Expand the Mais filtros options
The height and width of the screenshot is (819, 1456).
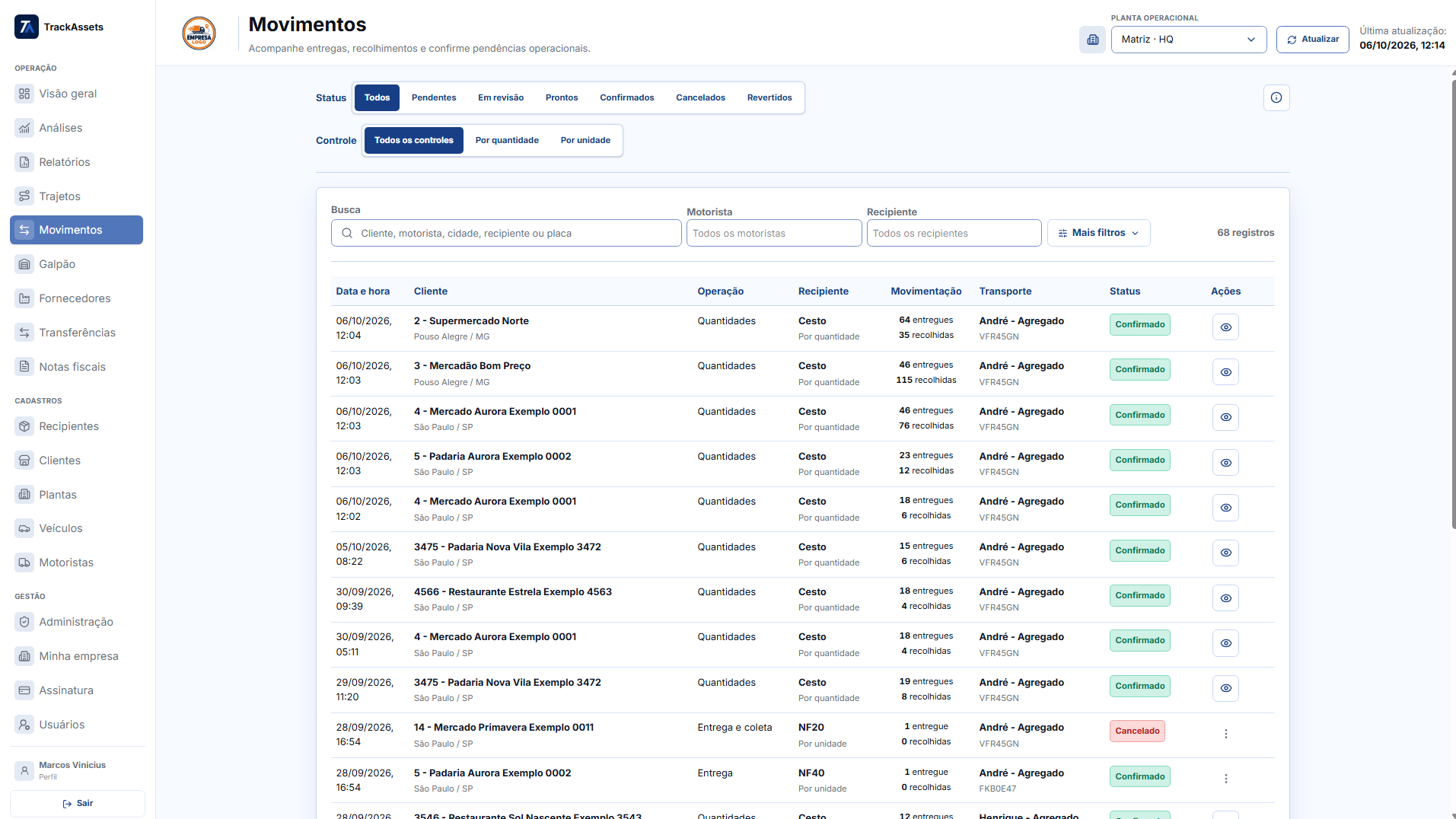coord(1098,233)
